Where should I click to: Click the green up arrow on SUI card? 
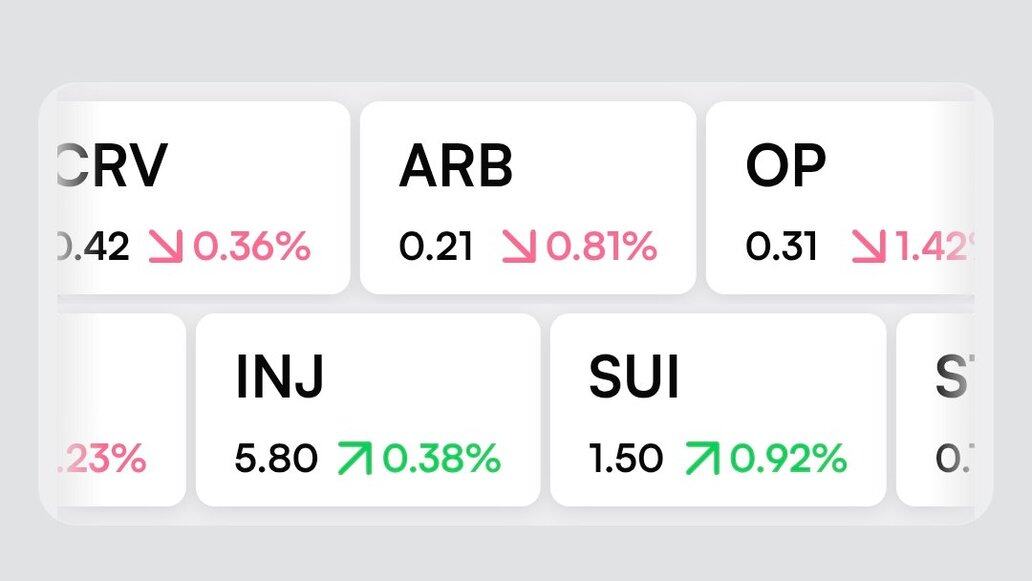pos(701,459)
